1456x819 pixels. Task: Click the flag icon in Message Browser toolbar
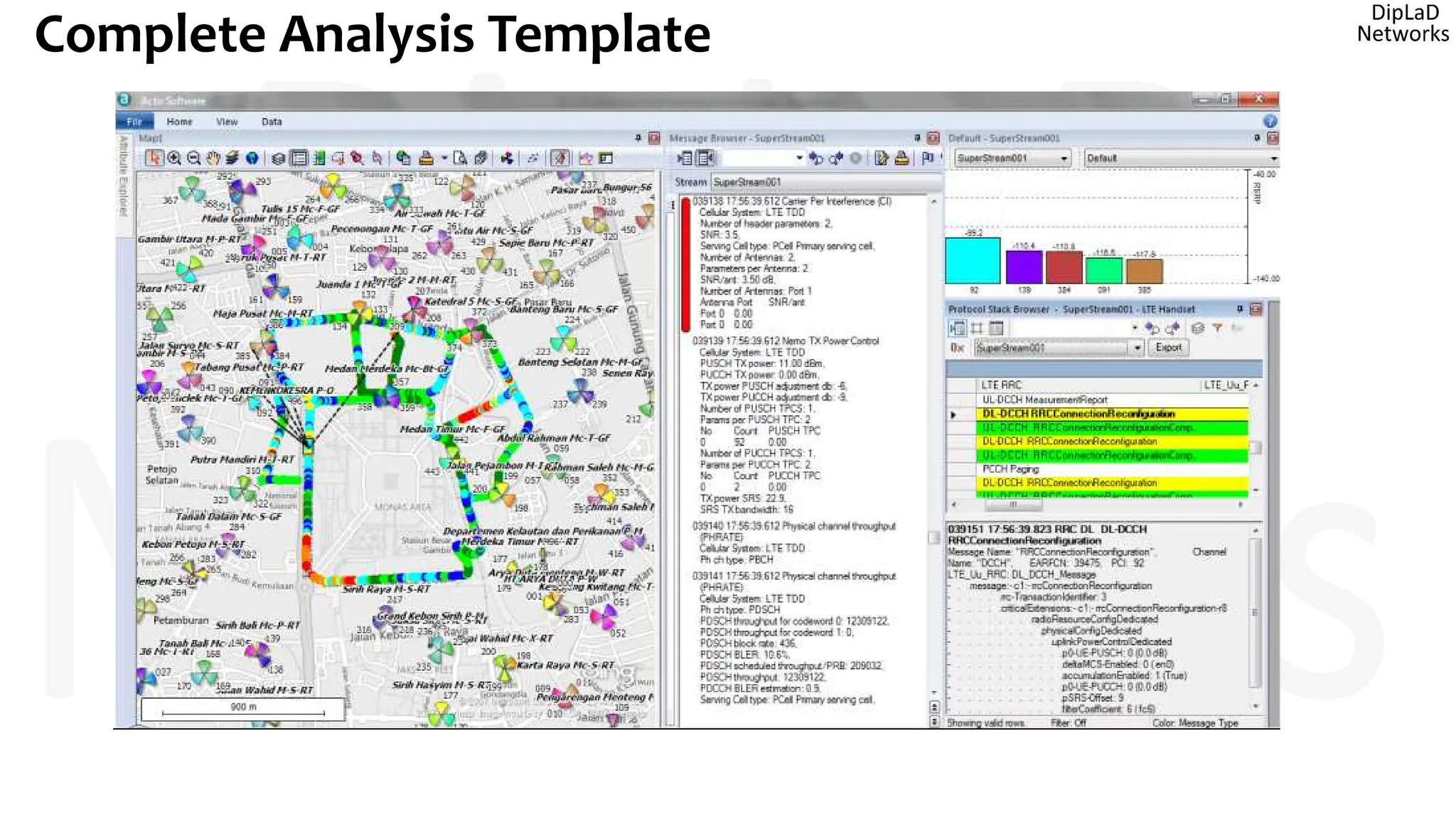927,159
